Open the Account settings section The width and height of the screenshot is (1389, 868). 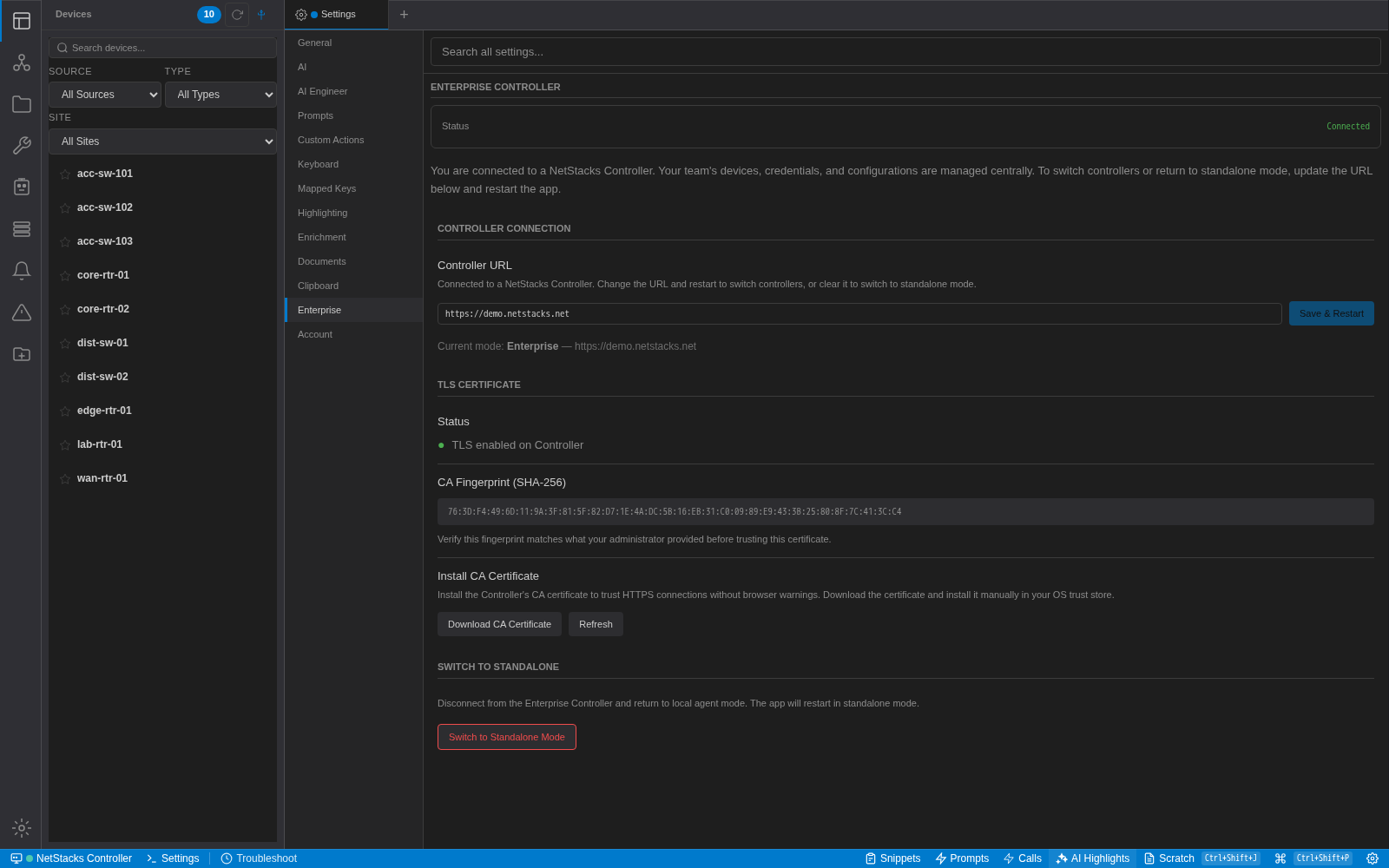(x=353, y=334)
